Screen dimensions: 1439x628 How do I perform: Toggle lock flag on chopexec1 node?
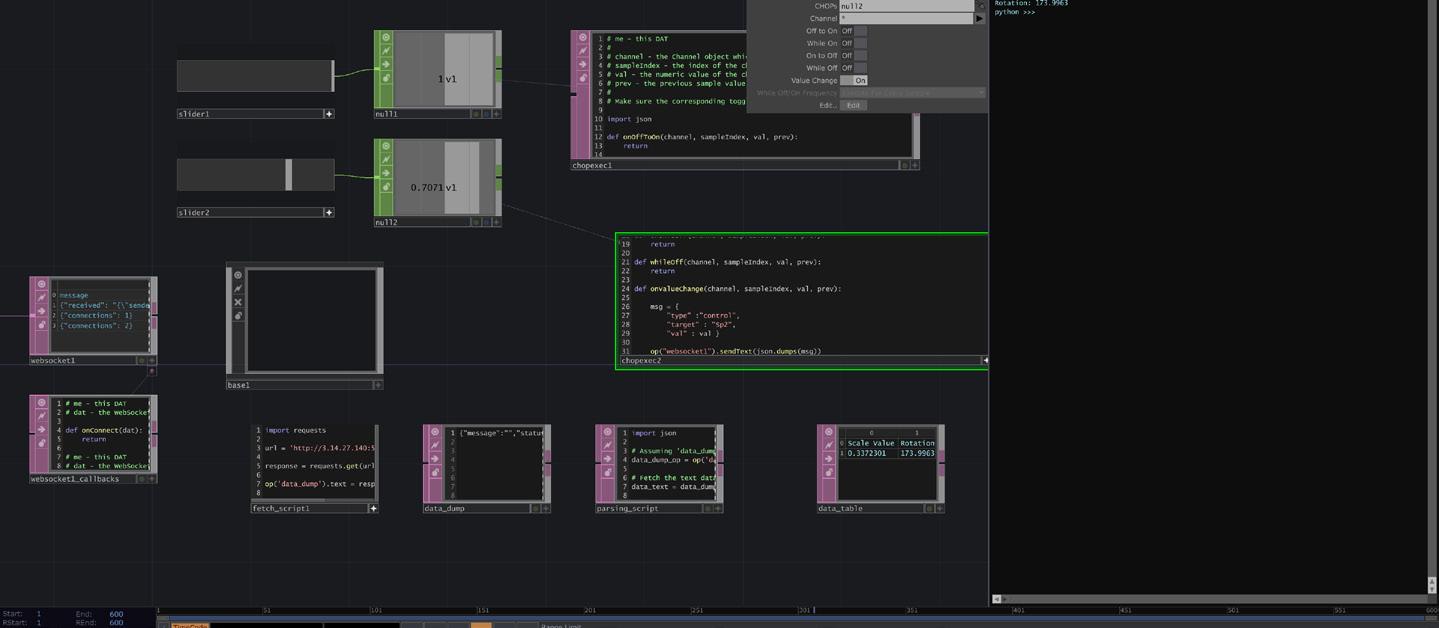click(583, 78)
